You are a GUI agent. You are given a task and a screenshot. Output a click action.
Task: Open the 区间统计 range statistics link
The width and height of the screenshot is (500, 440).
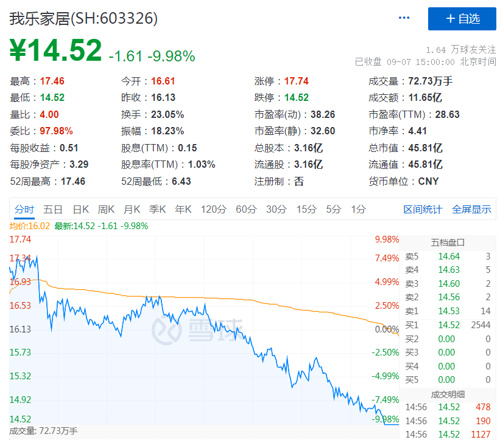[x=423, y=209]
